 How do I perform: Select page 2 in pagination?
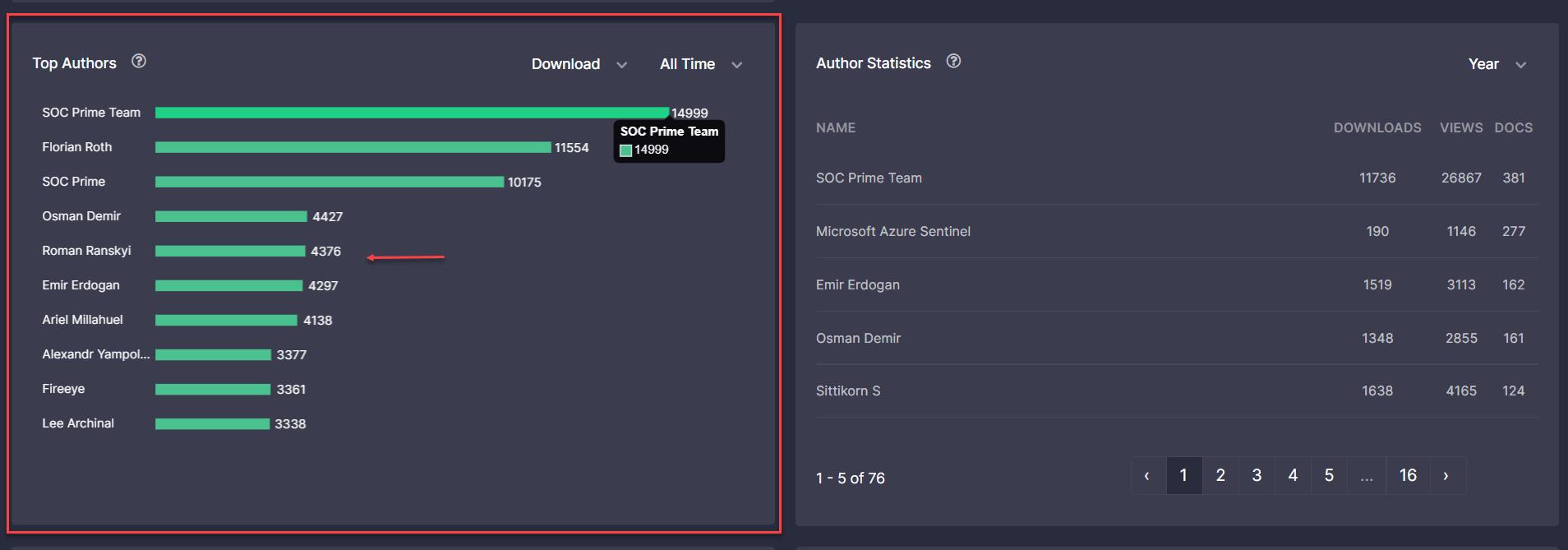click(1220, 476)
